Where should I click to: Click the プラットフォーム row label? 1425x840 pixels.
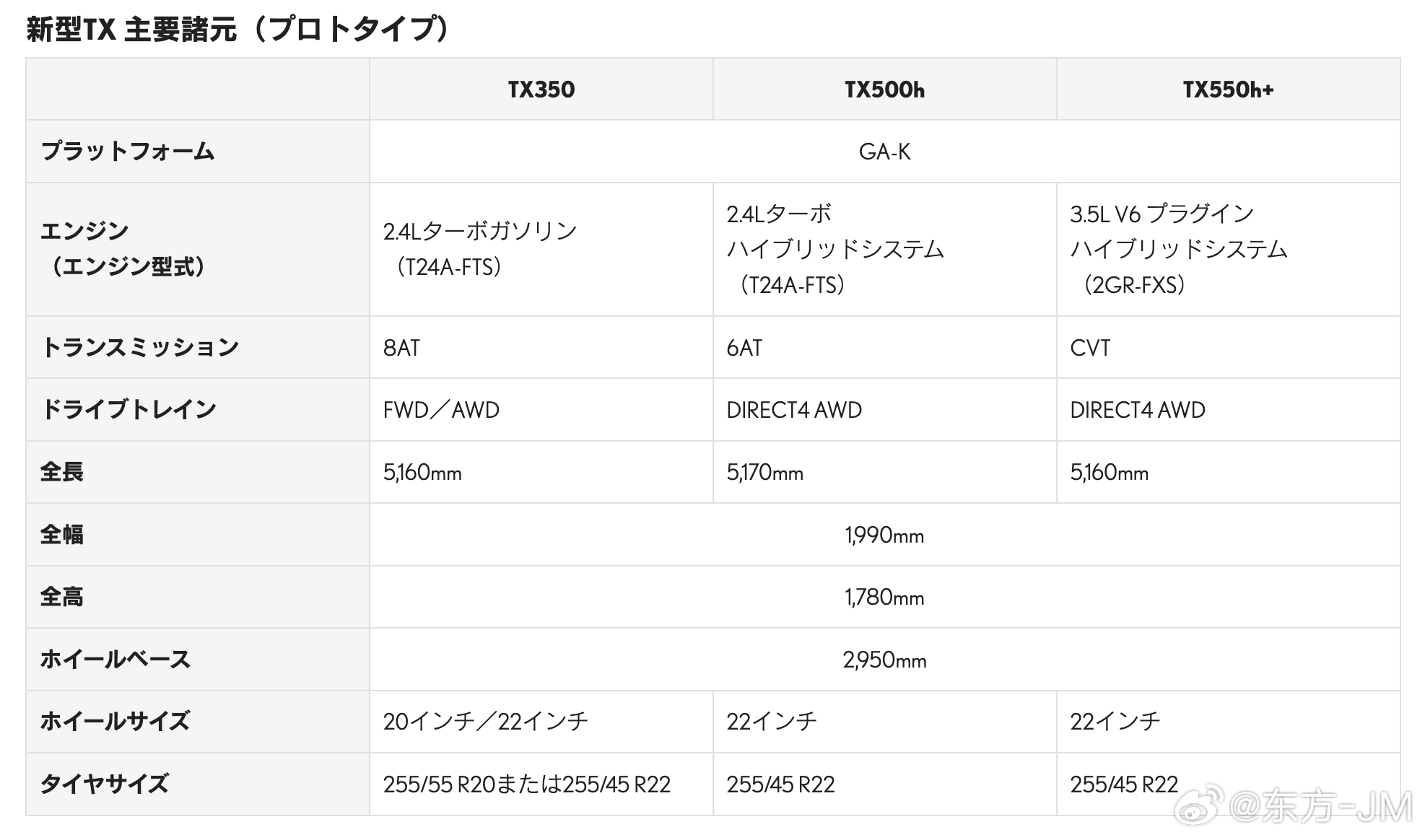pos(128,152)
